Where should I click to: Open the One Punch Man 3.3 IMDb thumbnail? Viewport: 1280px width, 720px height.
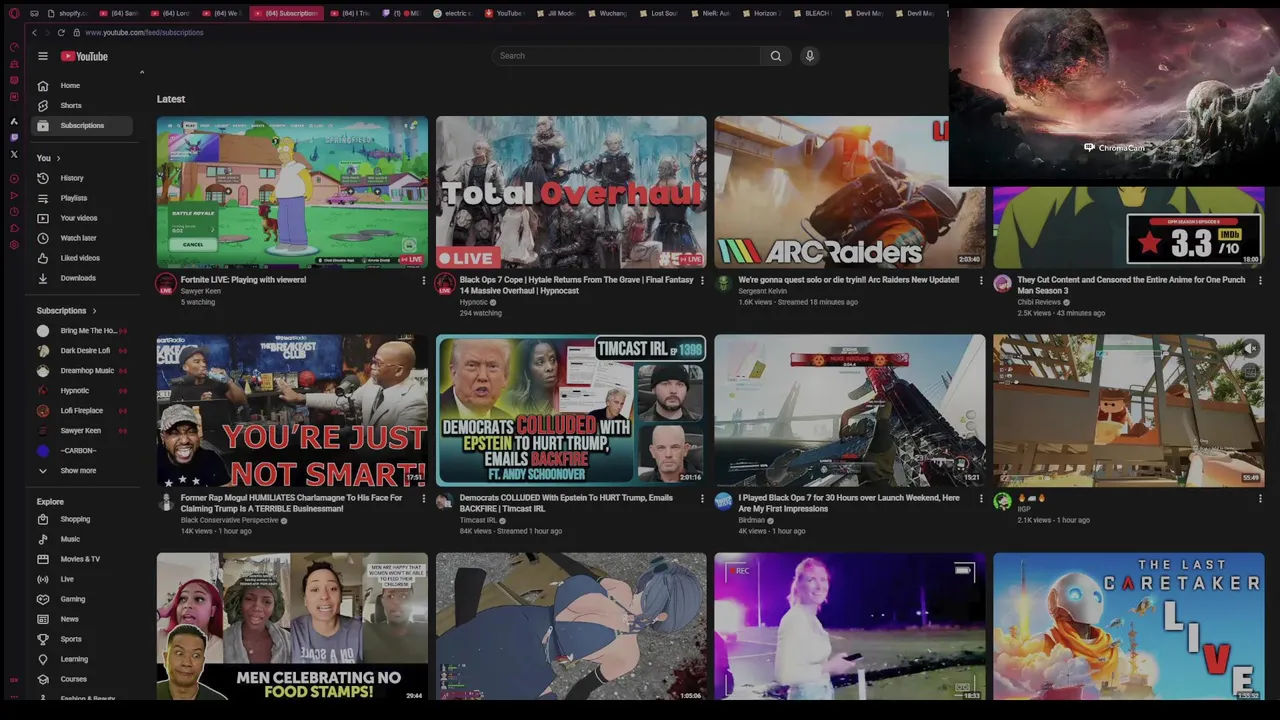(x=1129, y=227)
